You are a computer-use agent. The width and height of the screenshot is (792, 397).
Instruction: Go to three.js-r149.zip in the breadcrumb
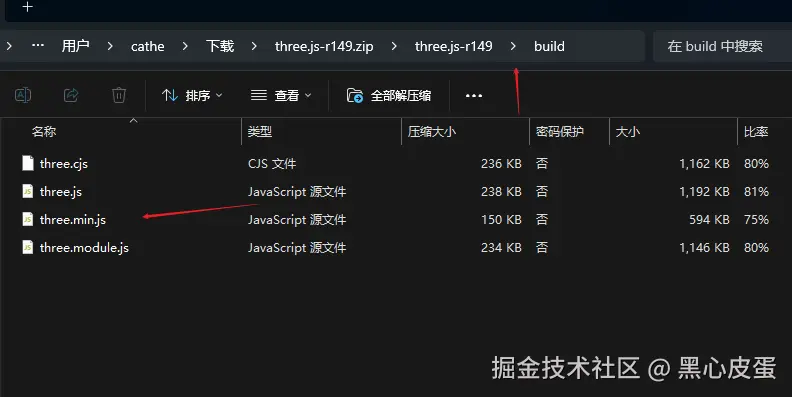pyautogui.click(x=324, y=46)
